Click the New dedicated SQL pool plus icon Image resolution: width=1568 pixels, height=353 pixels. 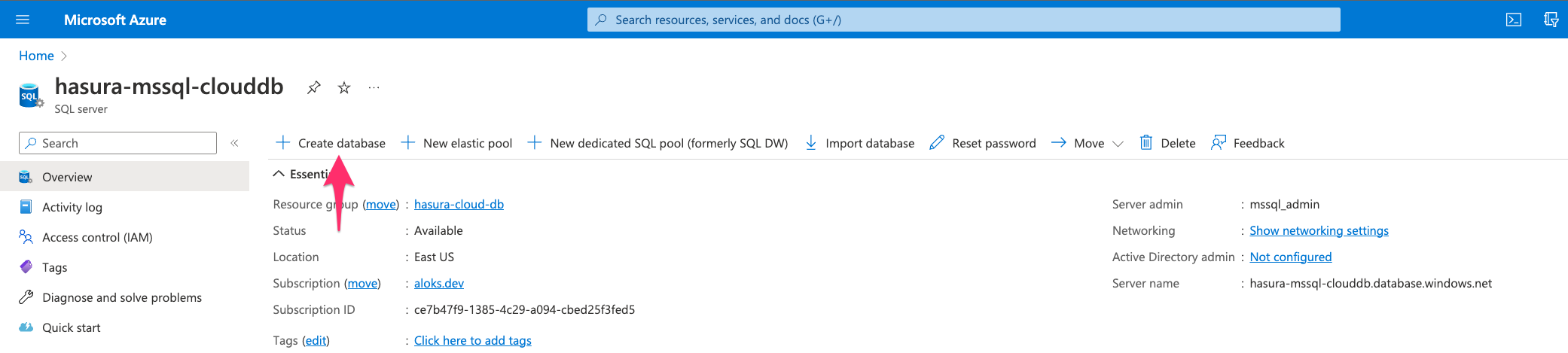[534, 142]
